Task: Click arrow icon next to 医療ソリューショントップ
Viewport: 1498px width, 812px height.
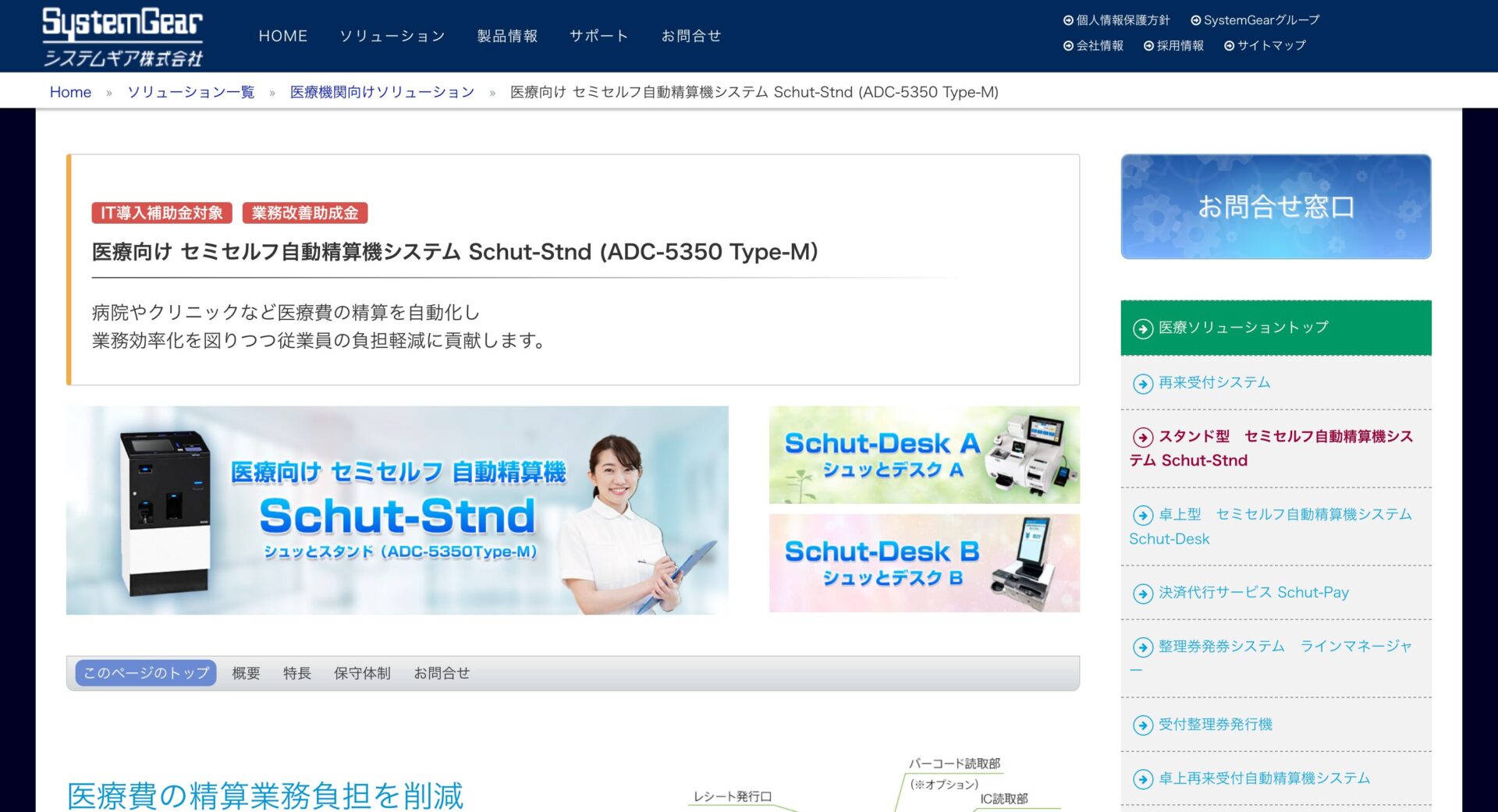Action: click(x=1143, y=329)
